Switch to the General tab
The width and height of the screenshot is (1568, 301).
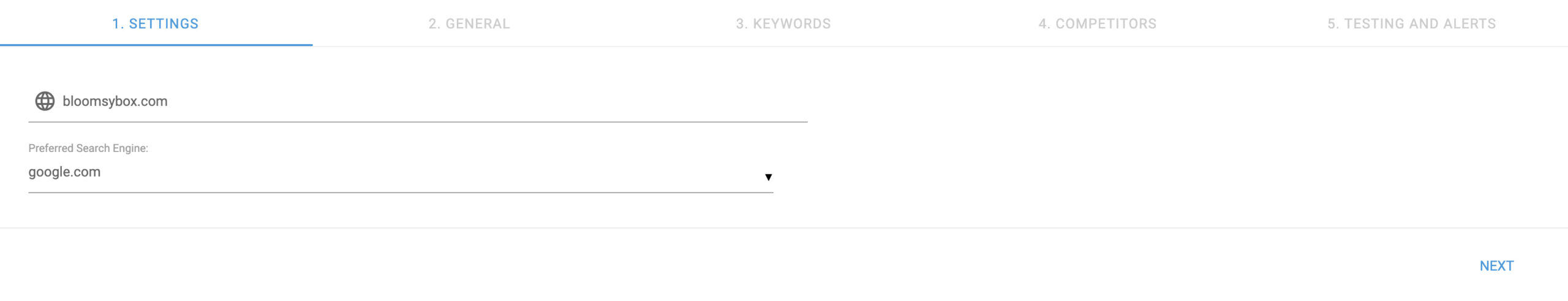point(469,24)
